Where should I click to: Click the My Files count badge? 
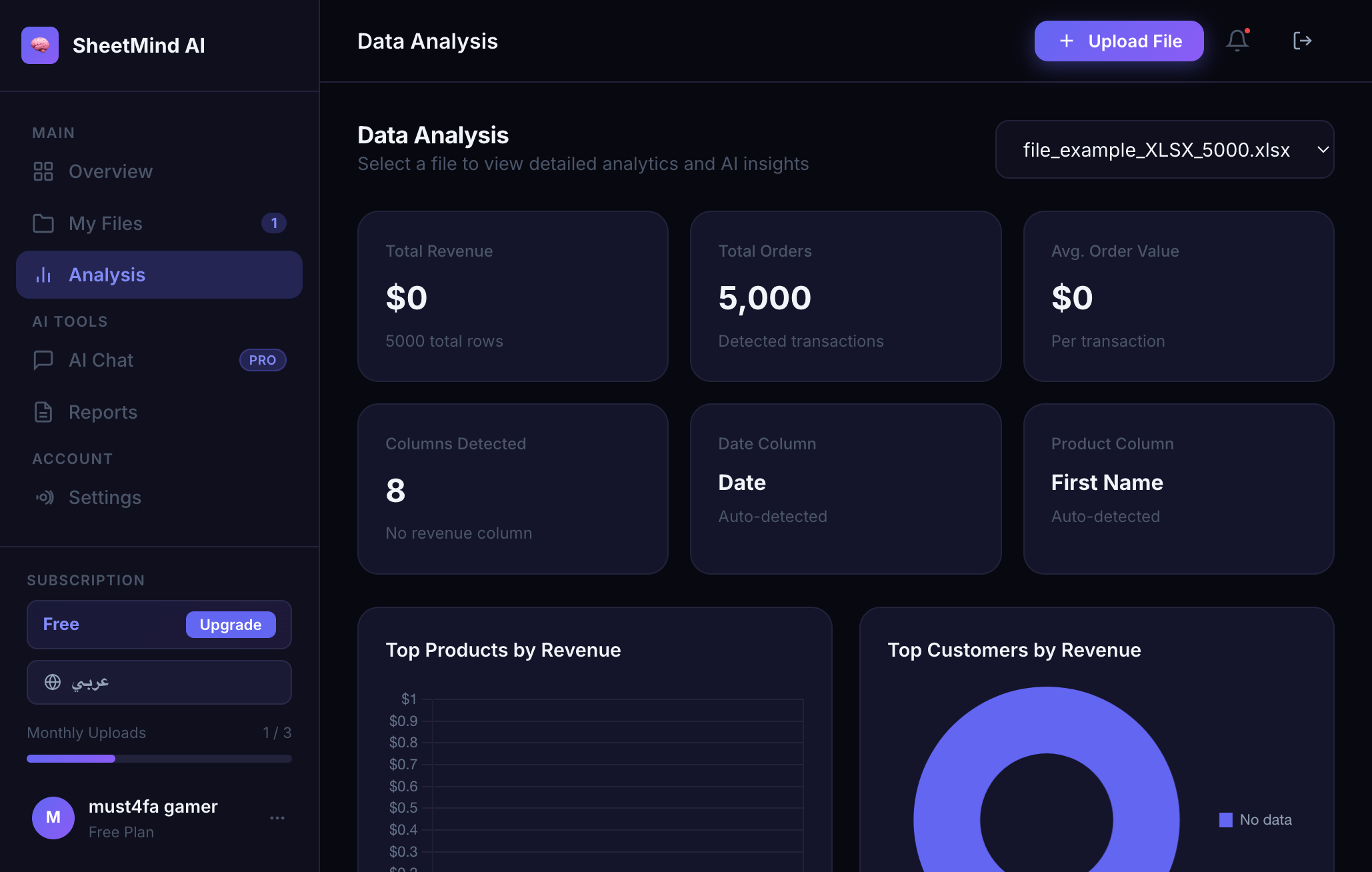point(274,223)
